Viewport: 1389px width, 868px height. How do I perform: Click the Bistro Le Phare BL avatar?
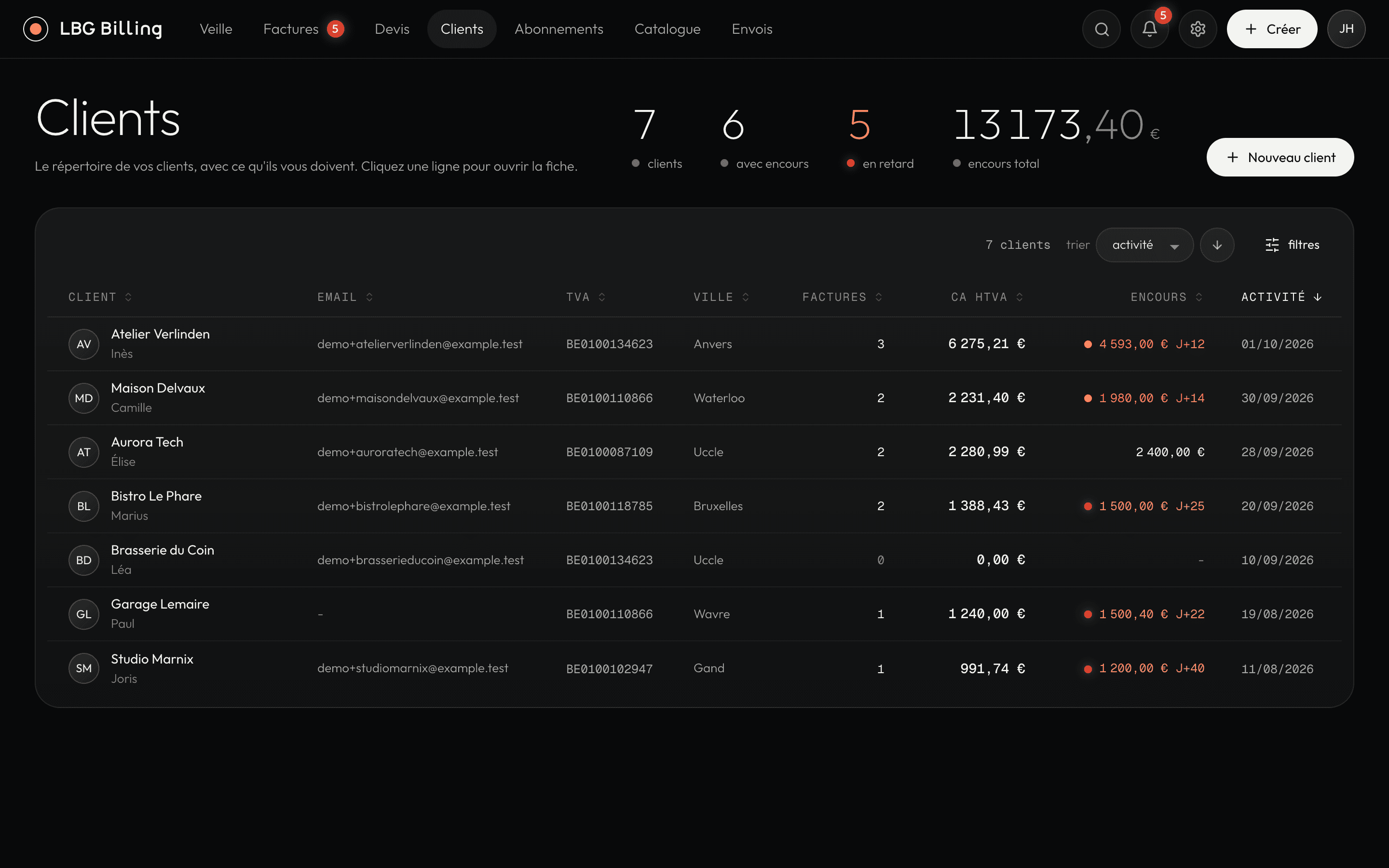click(84, 506)
